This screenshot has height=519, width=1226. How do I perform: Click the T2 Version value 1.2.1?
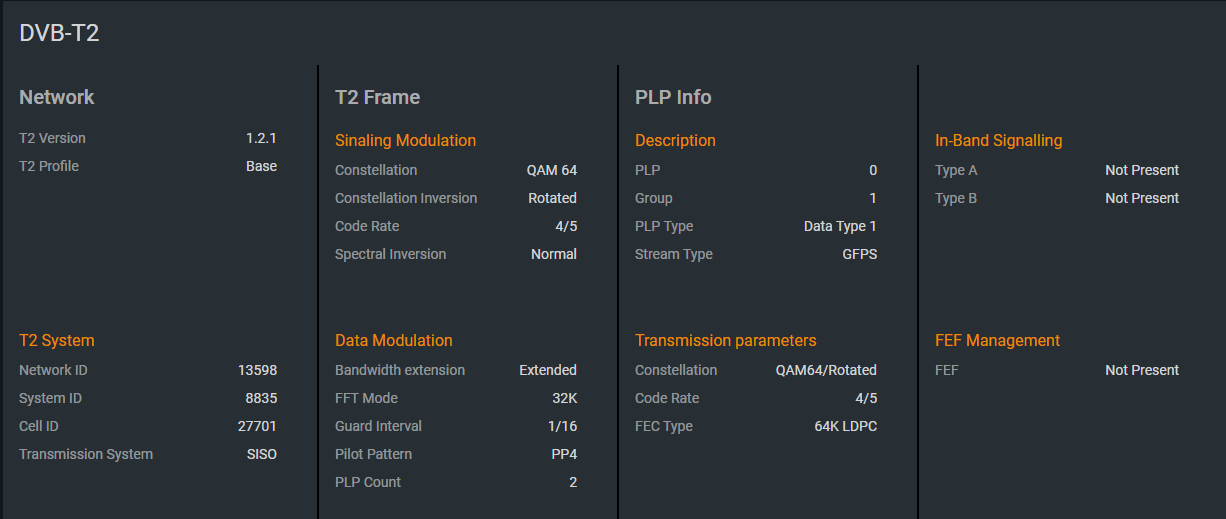[261, 138]
